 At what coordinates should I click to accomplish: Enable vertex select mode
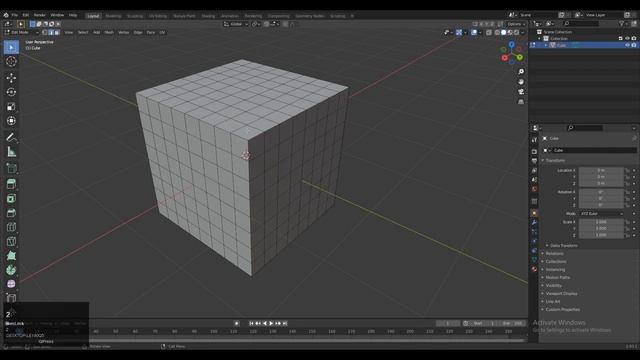click(45, 32)
